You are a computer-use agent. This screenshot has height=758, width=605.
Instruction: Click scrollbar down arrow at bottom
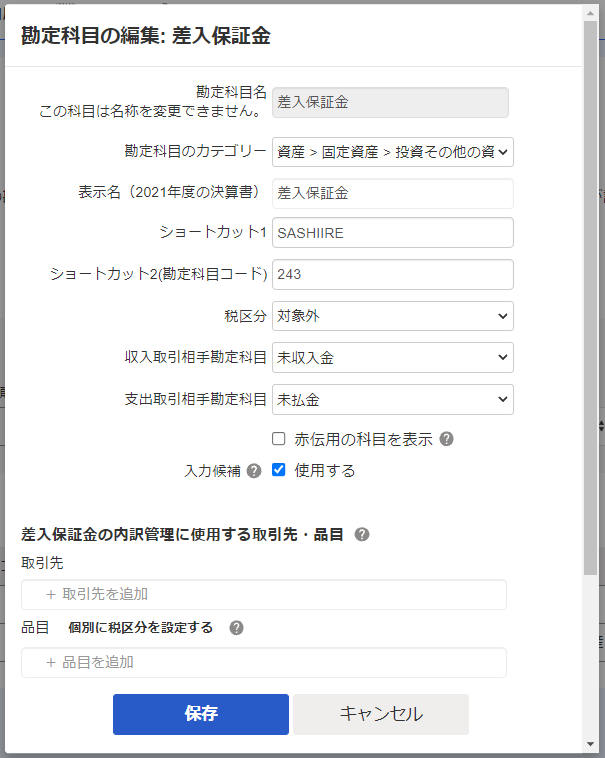pos(590,744)
